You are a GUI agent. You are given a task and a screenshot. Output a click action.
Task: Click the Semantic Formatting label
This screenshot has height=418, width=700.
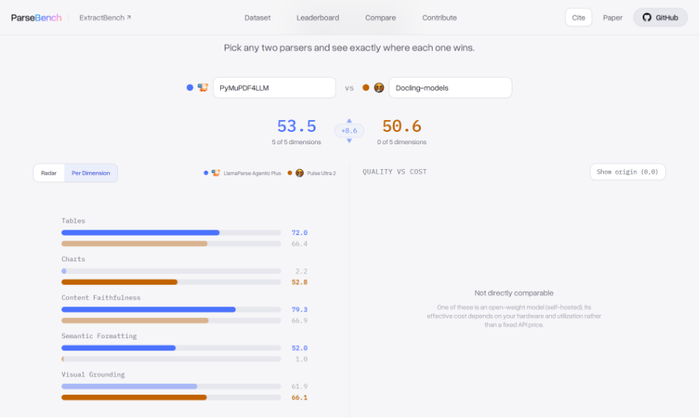pyautogui.click(x=99, y=336)
